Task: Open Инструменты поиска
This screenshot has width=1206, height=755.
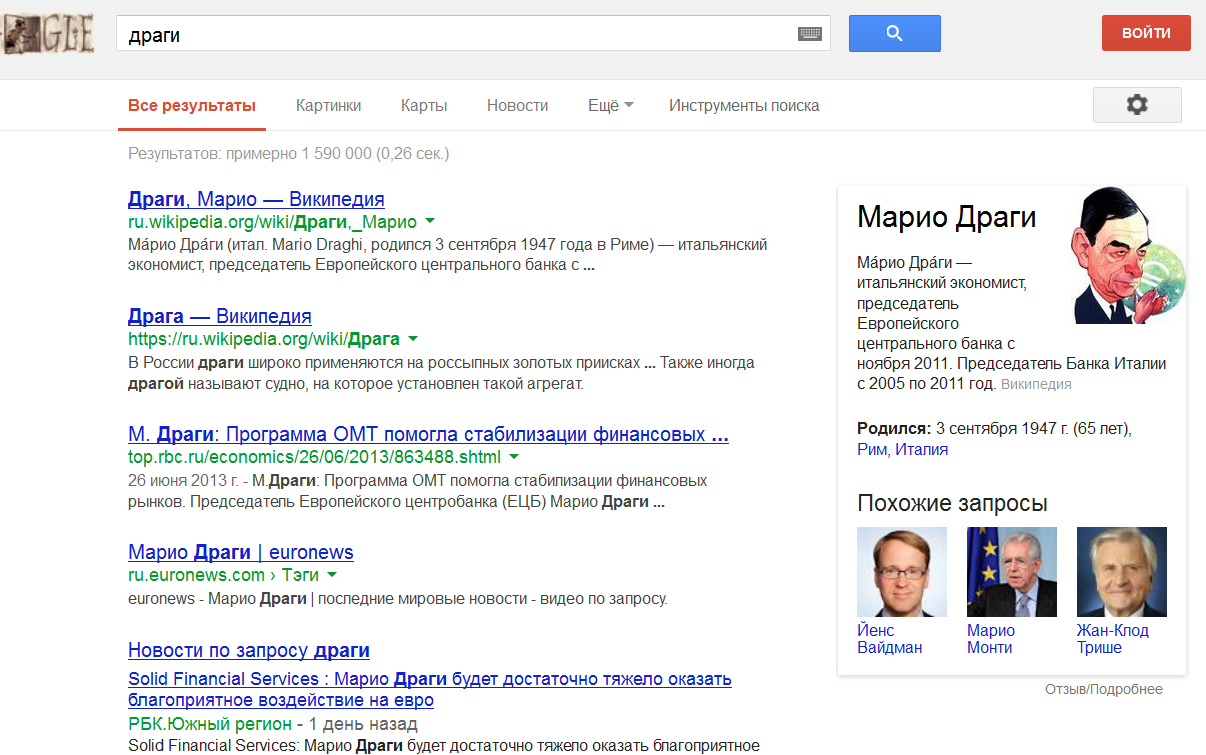Action: [744, 105]
